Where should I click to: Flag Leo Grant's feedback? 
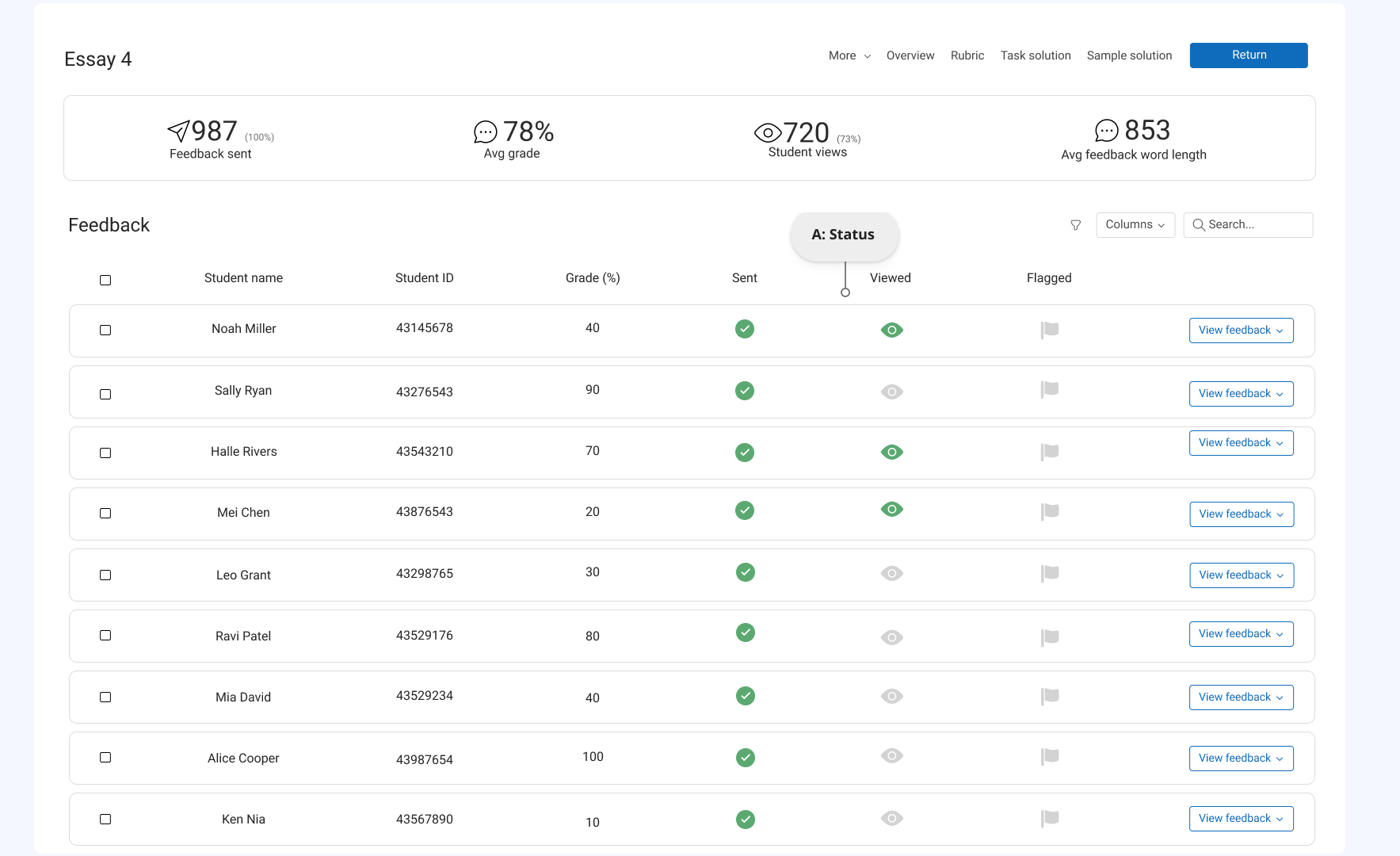tap(1050, 573)
